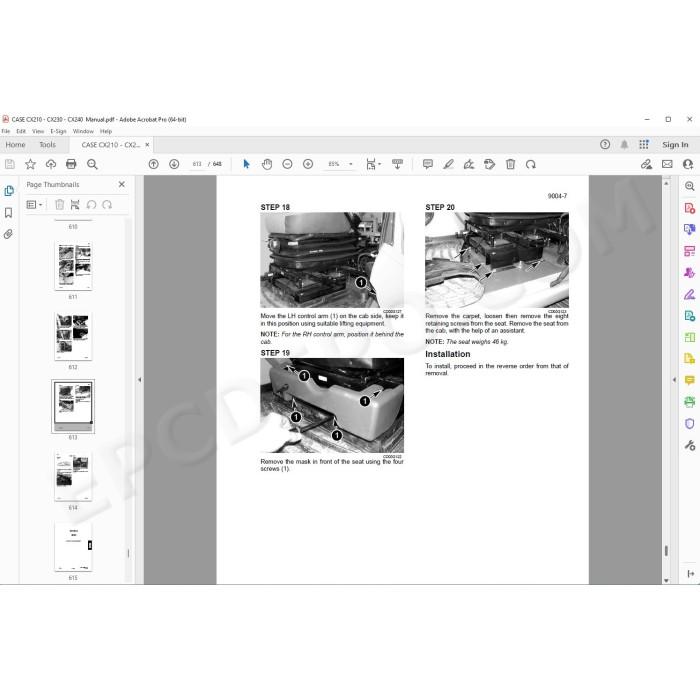Screen dimensions: 700x700
Task: Select page 615 thumbnail
Action: pos(73,546)
